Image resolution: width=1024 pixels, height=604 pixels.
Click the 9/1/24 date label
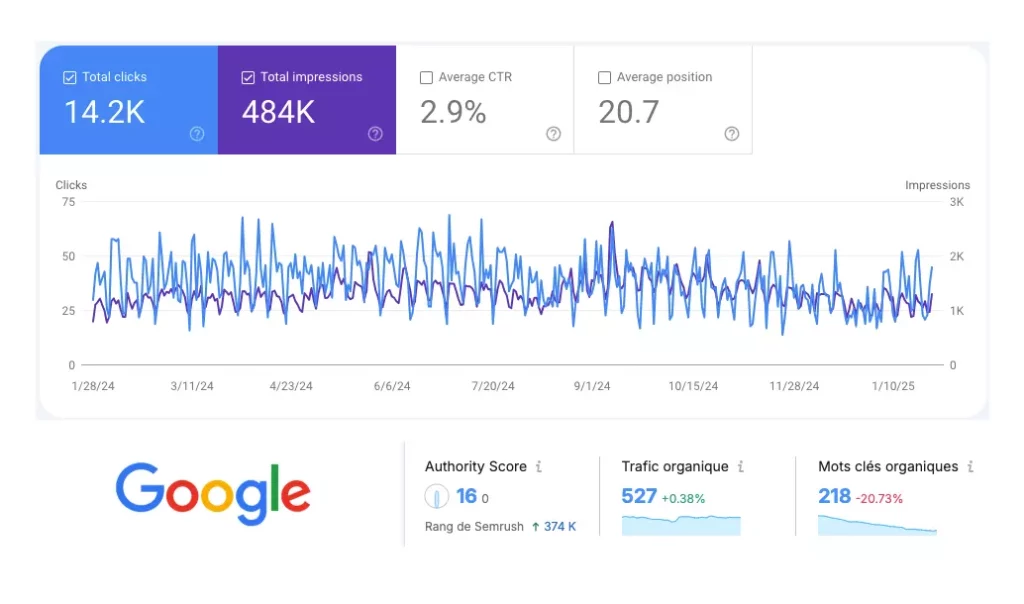(592, 386)
